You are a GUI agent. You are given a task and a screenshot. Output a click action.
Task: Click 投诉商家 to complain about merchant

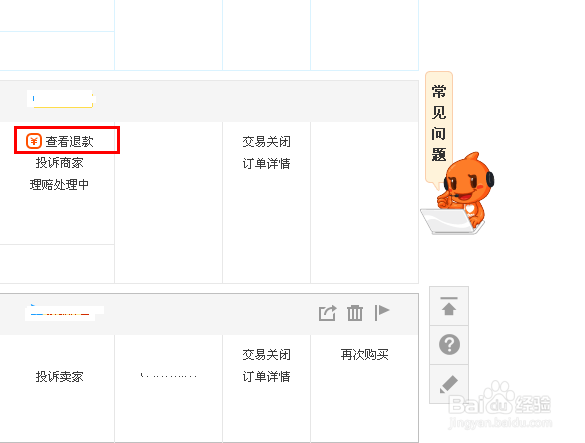click(x=59, y=163)
